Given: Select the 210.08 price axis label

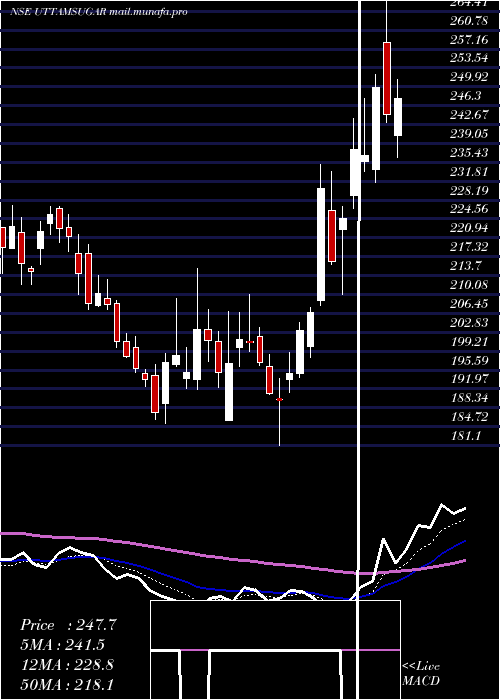Looking at the screenshot, I should coord(470,285).
